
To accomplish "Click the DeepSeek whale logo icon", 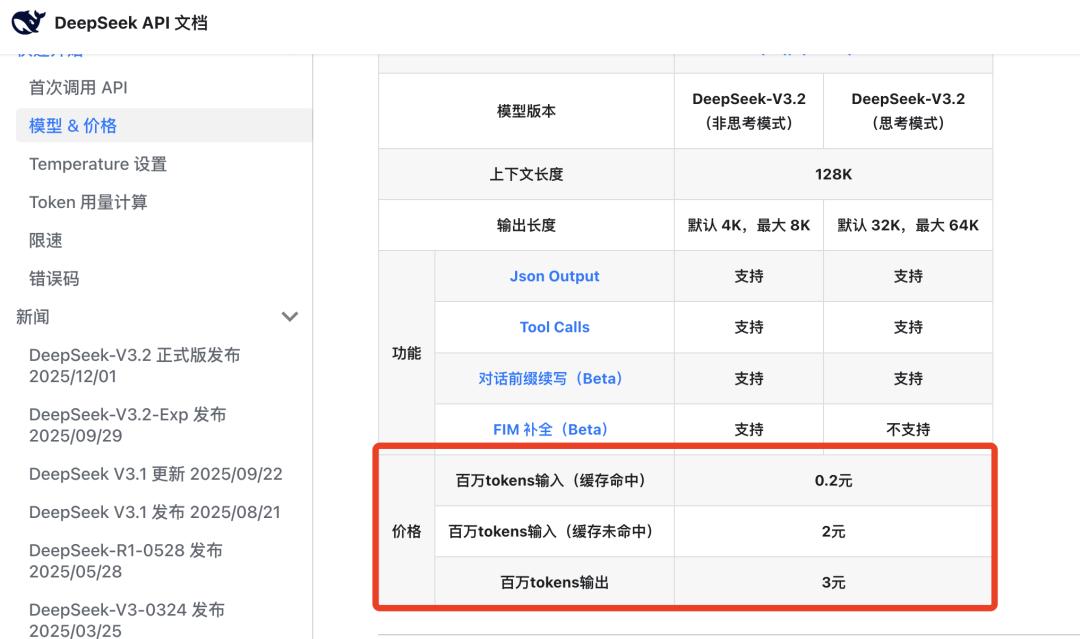I will tap(28, 22).
